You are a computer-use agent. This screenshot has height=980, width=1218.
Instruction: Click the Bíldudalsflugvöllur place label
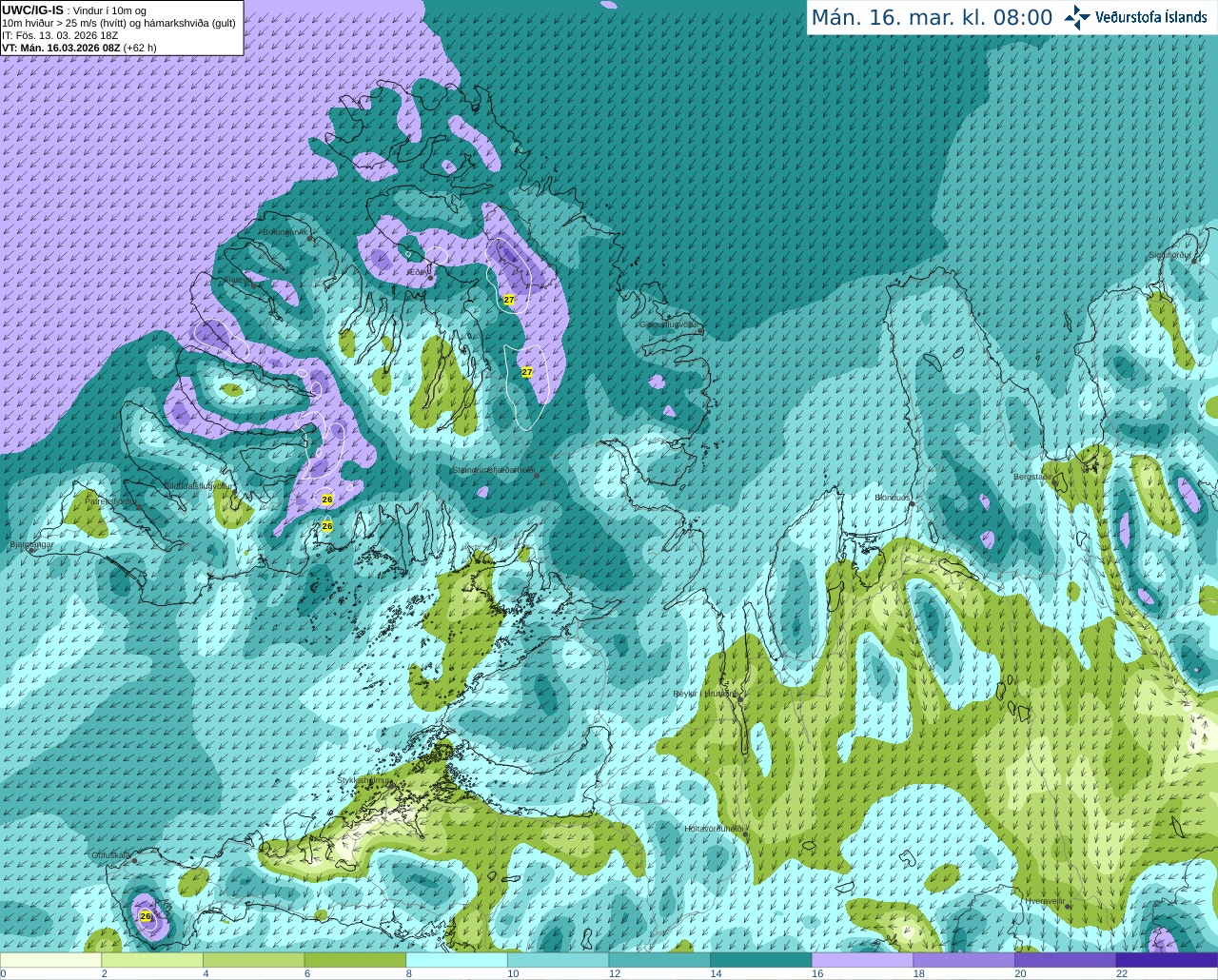click(x=197, y=485)
